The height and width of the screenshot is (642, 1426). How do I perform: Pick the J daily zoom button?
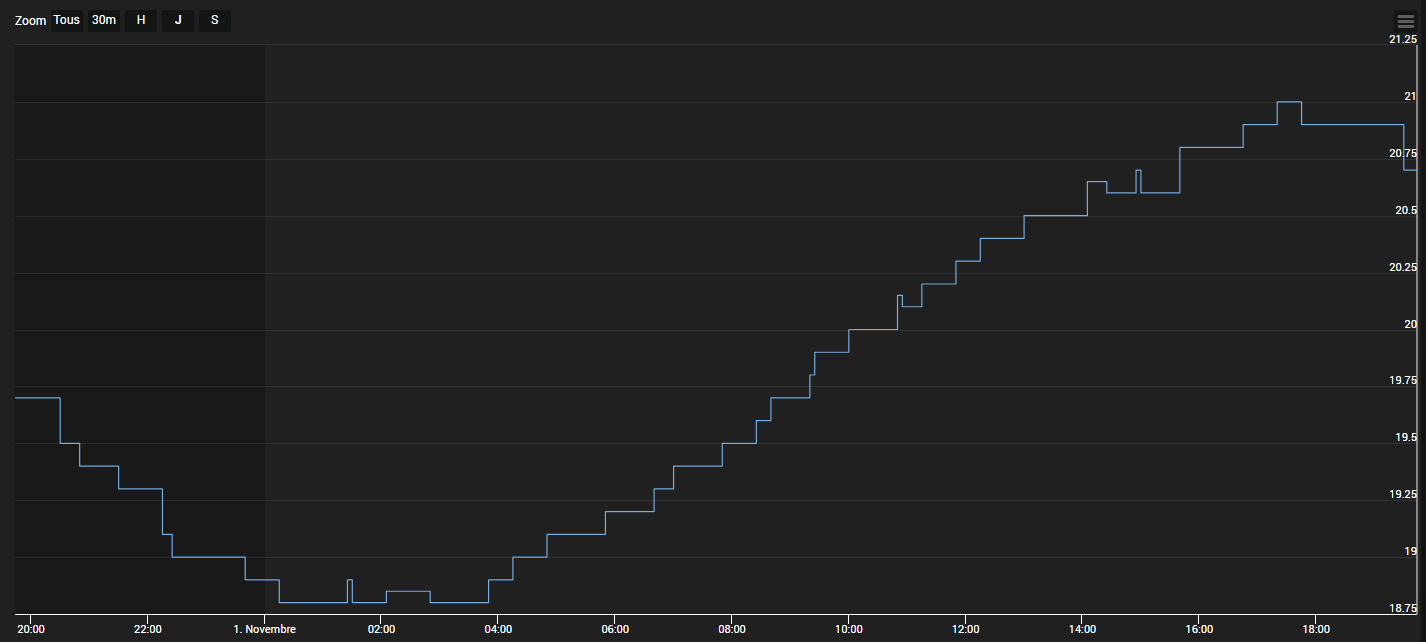(x=178, y=20)
